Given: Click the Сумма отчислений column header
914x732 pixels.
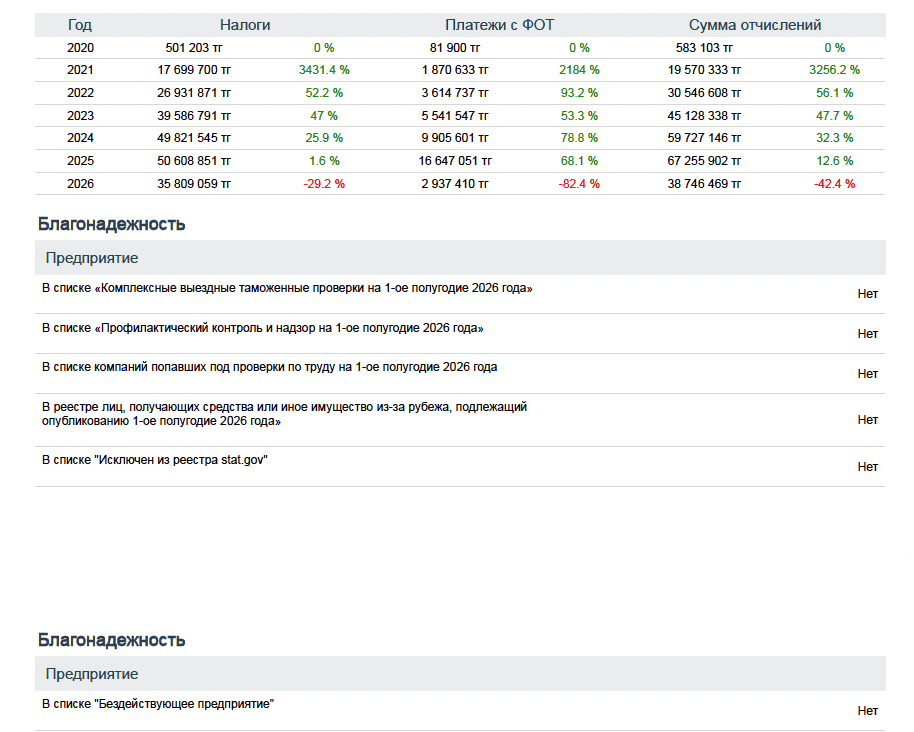Looking at the screenshot, I should tap(755, 25).
